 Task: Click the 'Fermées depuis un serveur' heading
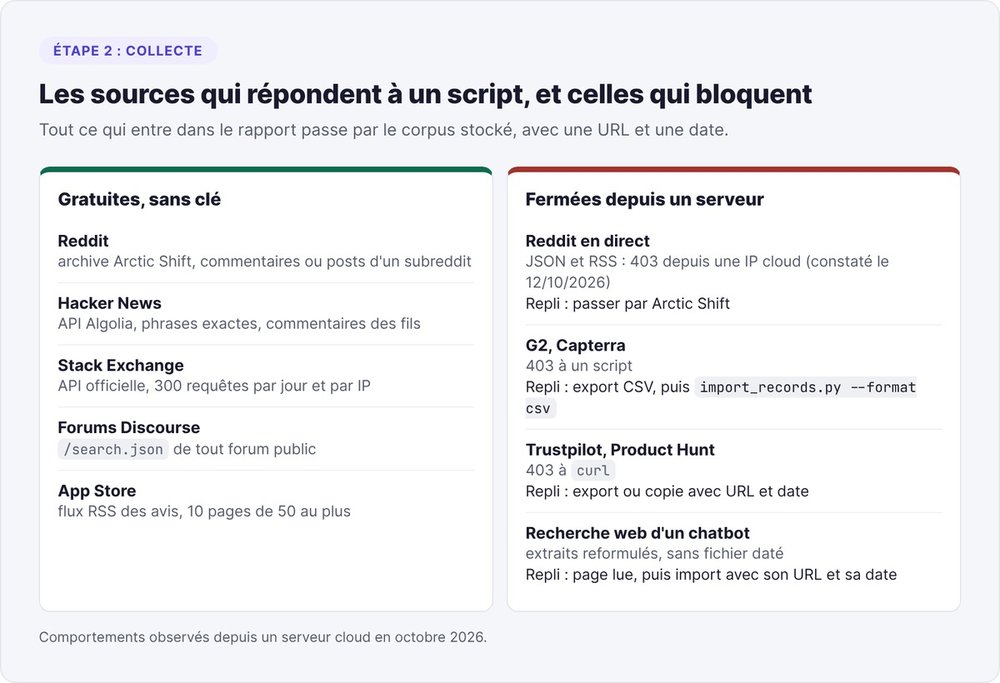pyautogui.click(x=644, y=199)
